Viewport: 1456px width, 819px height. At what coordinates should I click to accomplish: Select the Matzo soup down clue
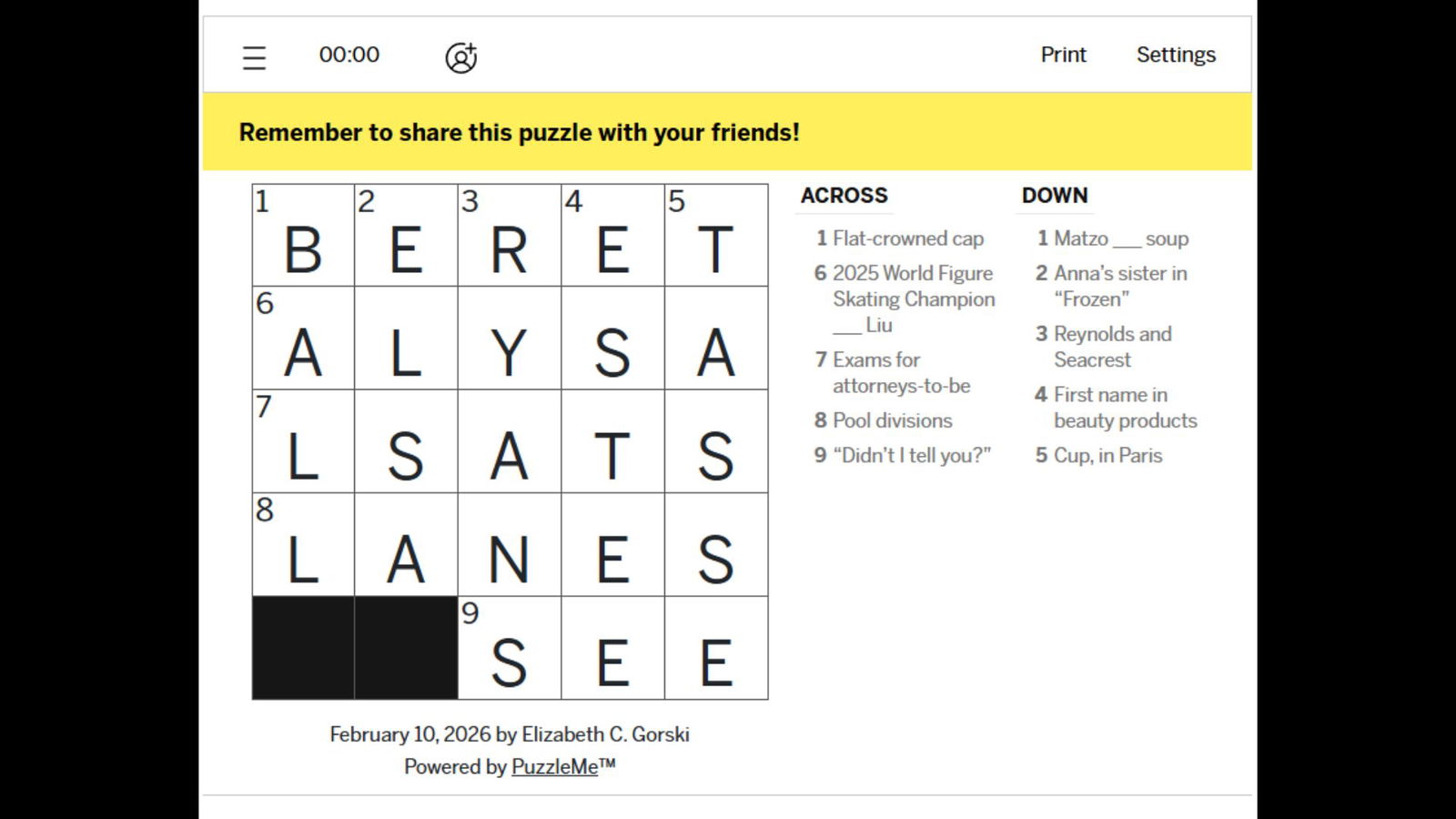(x=1120, y=238)
